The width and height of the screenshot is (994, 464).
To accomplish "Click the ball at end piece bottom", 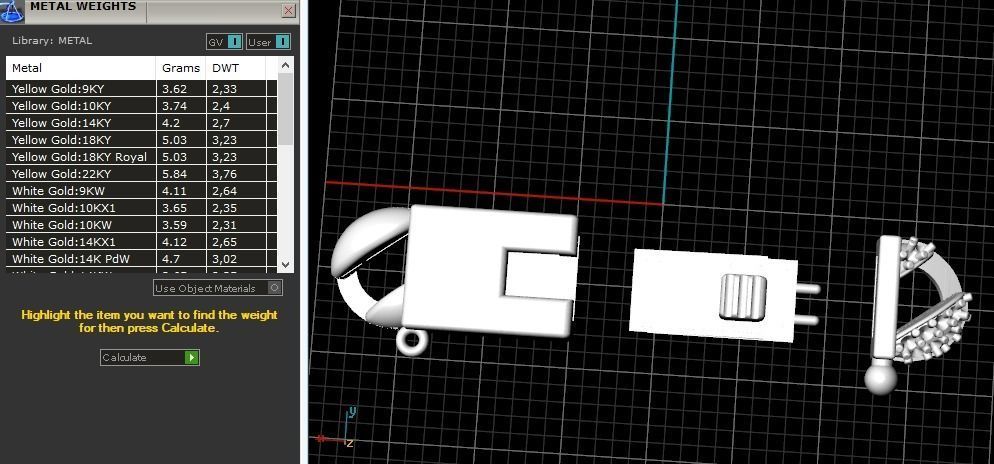I will click(881, 378).
